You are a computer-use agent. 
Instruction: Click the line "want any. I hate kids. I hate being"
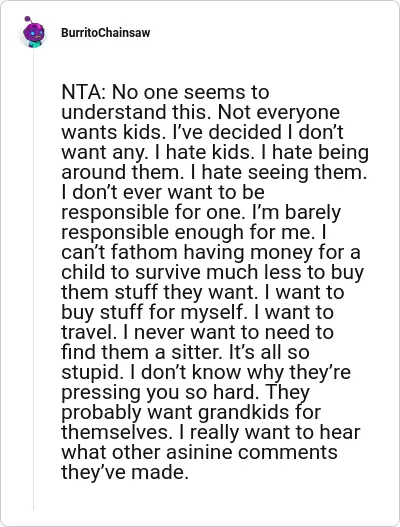point(215,152)
